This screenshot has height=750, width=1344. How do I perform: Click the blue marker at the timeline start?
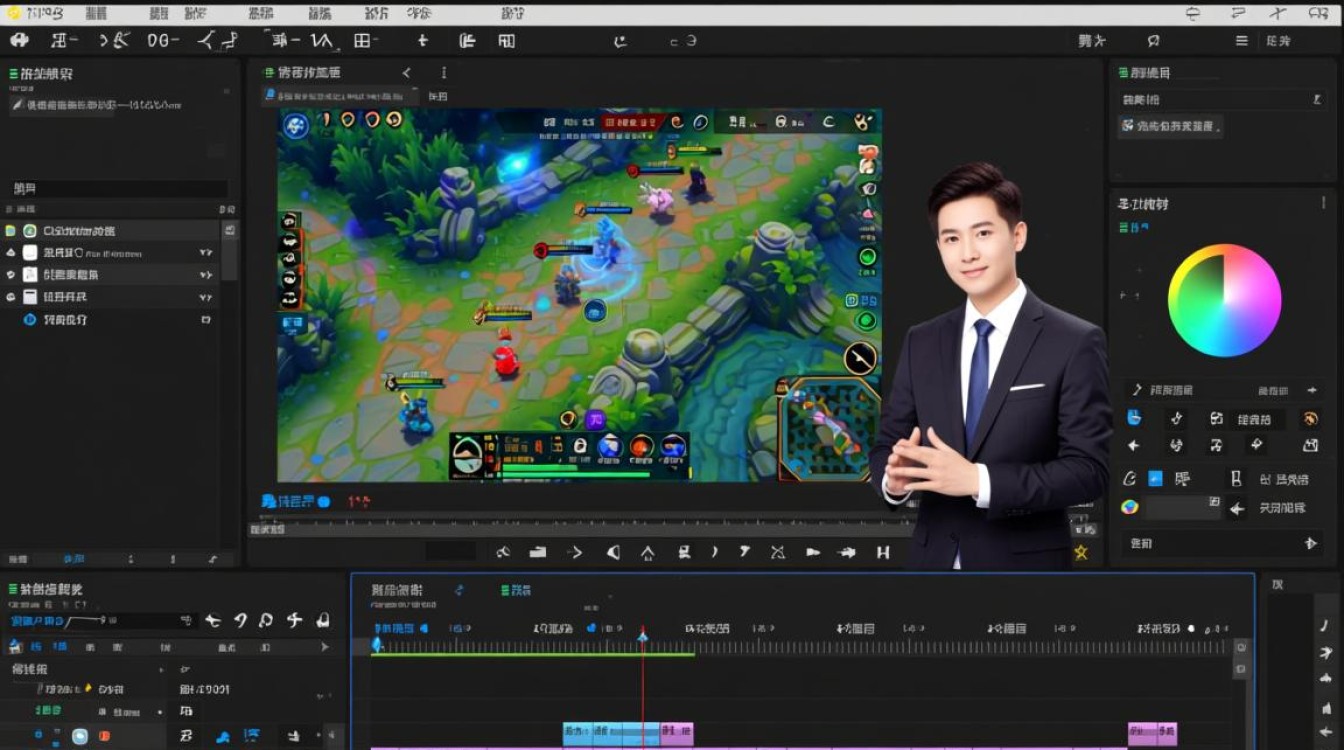pos(377,644)
